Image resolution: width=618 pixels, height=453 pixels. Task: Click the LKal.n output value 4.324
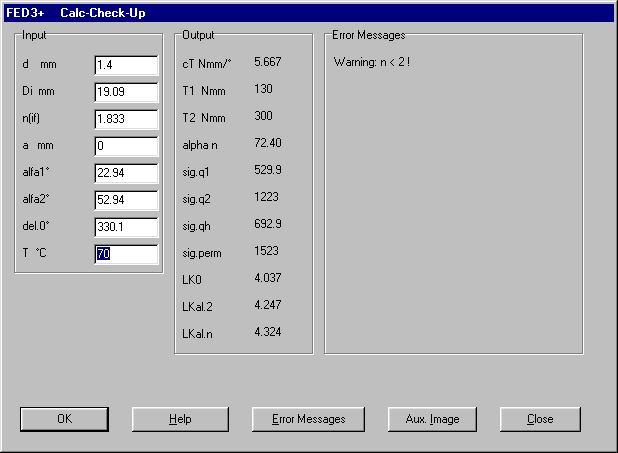[x=268, y=331]
